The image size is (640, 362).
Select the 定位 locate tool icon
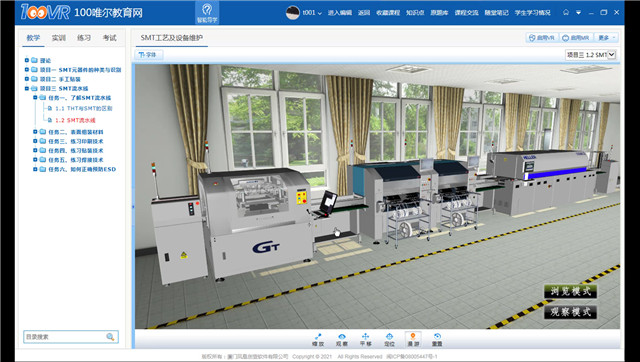(389, 340)
